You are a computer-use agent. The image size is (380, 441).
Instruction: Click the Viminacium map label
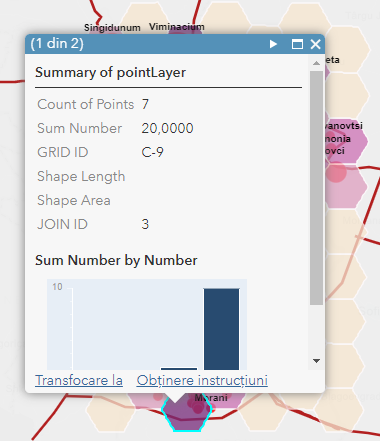[177, 27]
